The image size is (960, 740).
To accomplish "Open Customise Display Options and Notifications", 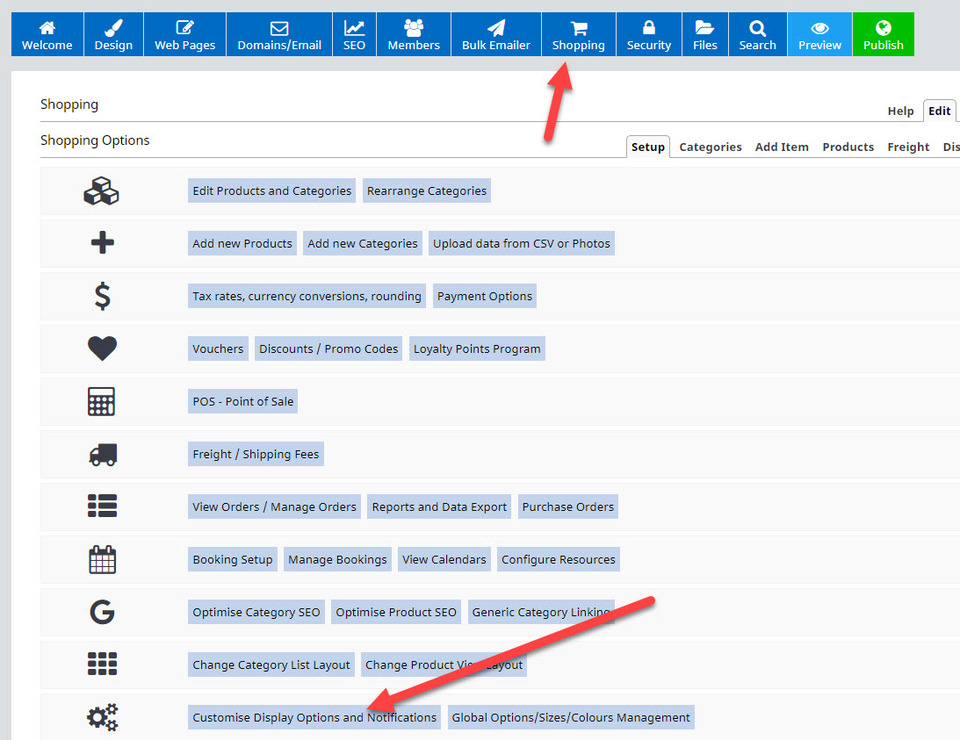I will click(314, 717).
